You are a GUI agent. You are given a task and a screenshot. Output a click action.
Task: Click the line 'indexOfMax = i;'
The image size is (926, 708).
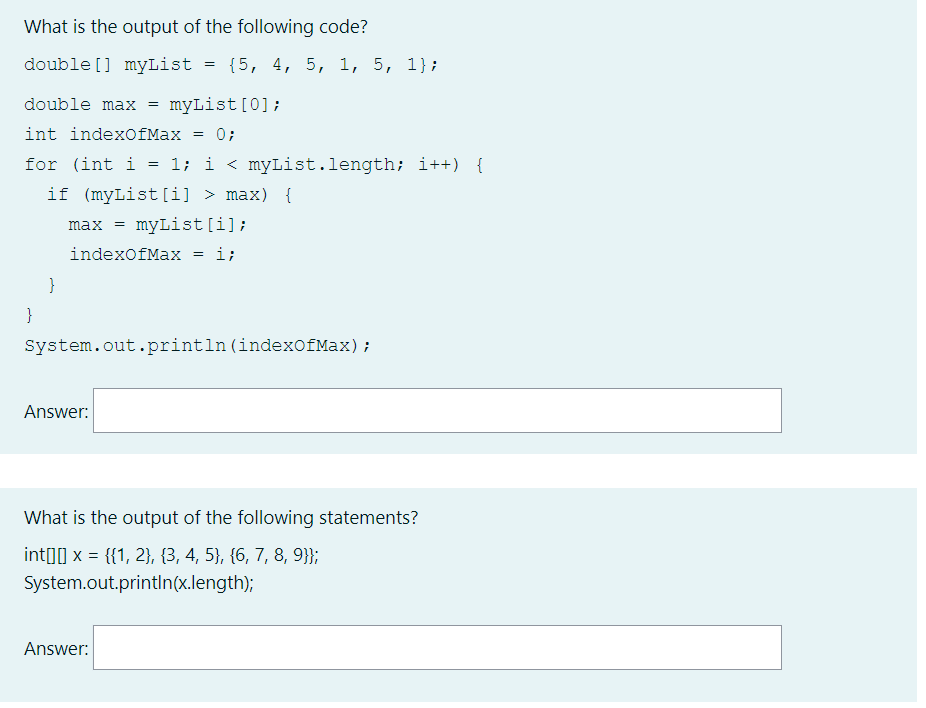(x=151, y=254)
